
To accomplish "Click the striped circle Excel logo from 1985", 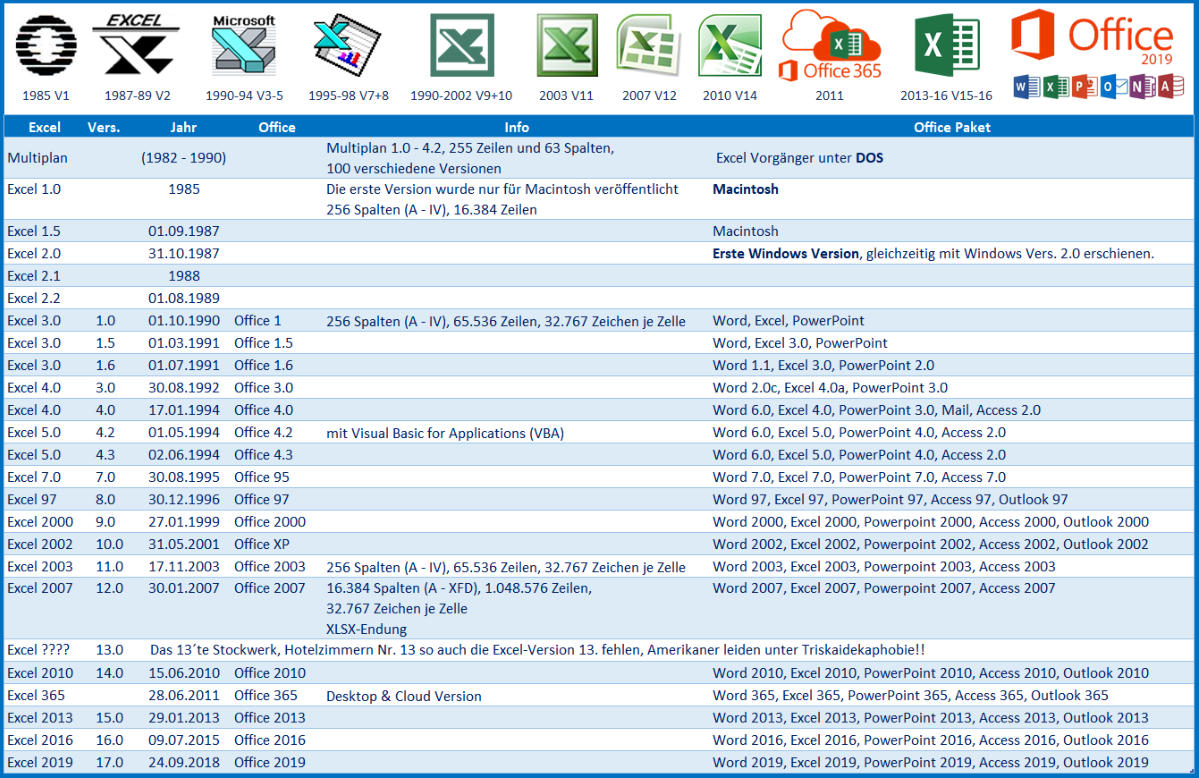I will 46,46.
